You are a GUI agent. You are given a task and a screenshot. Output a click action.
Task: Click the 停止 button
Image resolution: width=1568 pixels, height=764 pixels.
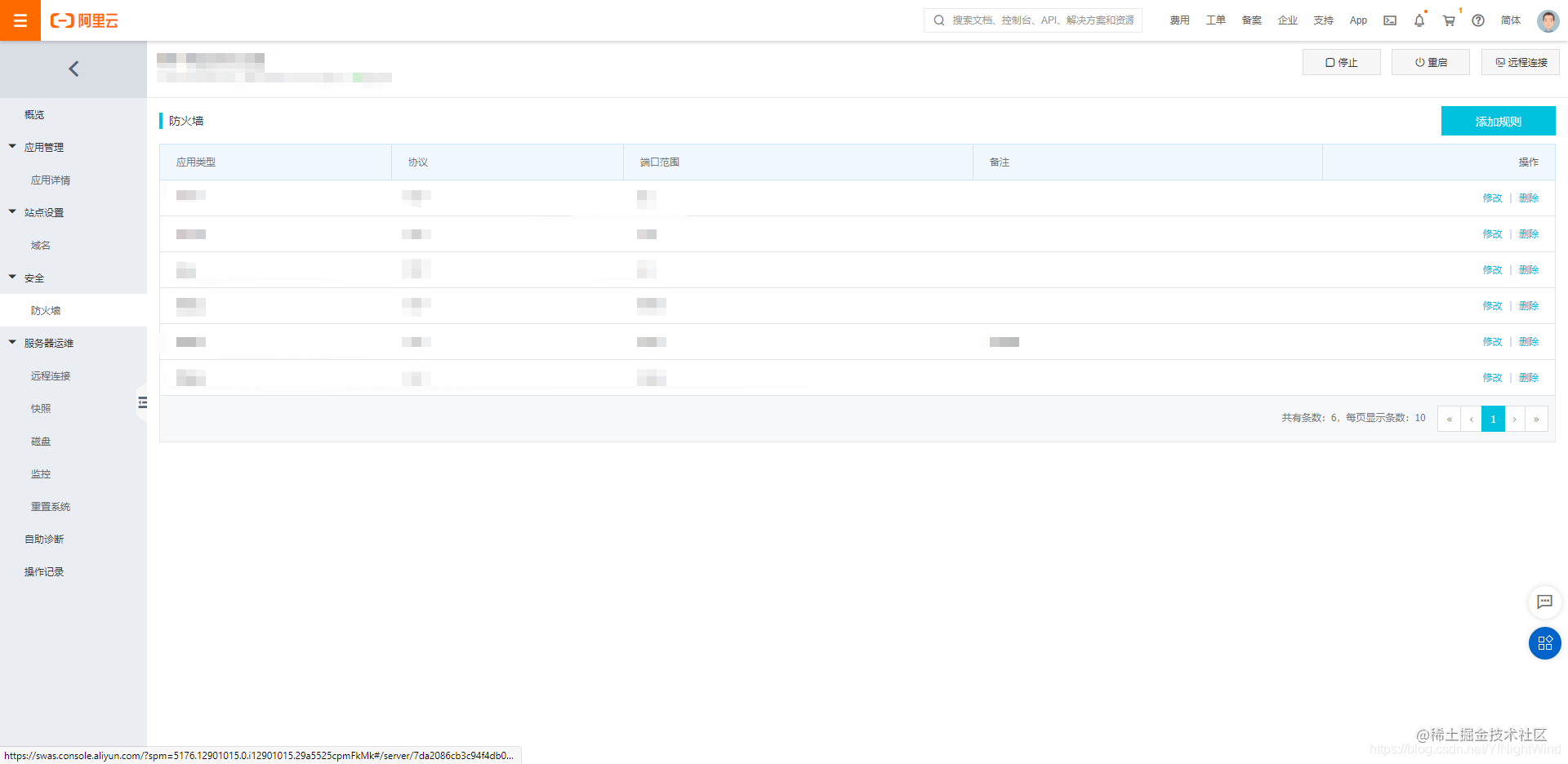[x=1342, y=62]
